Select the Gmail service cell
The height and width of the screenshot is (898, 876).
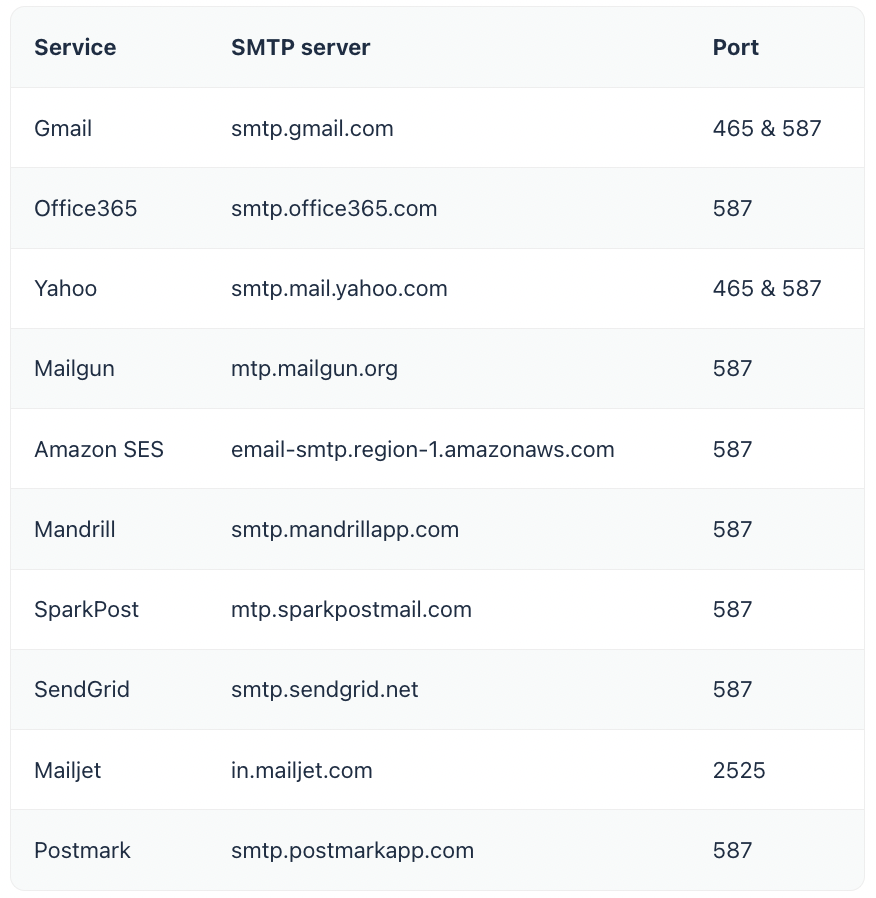[63, 128]
